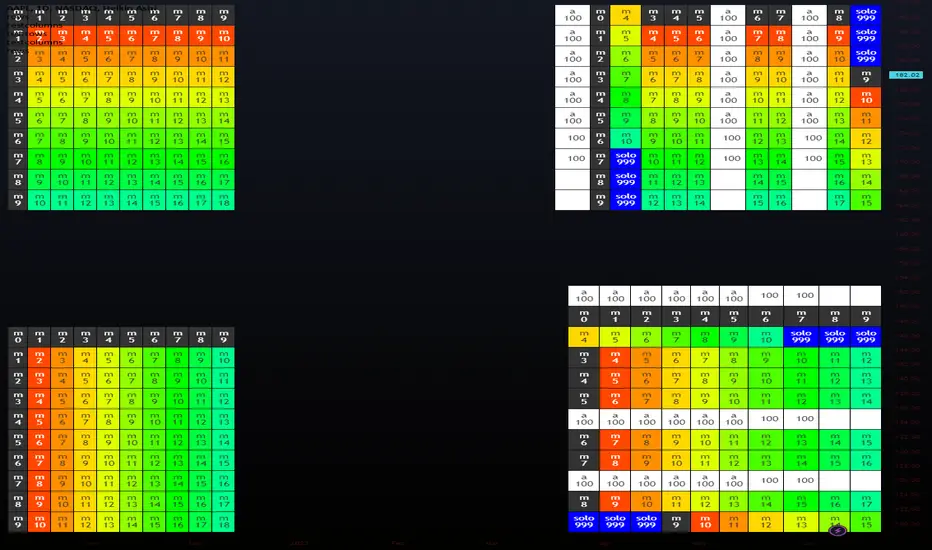Click the 182.02 price label

[906, 75]
